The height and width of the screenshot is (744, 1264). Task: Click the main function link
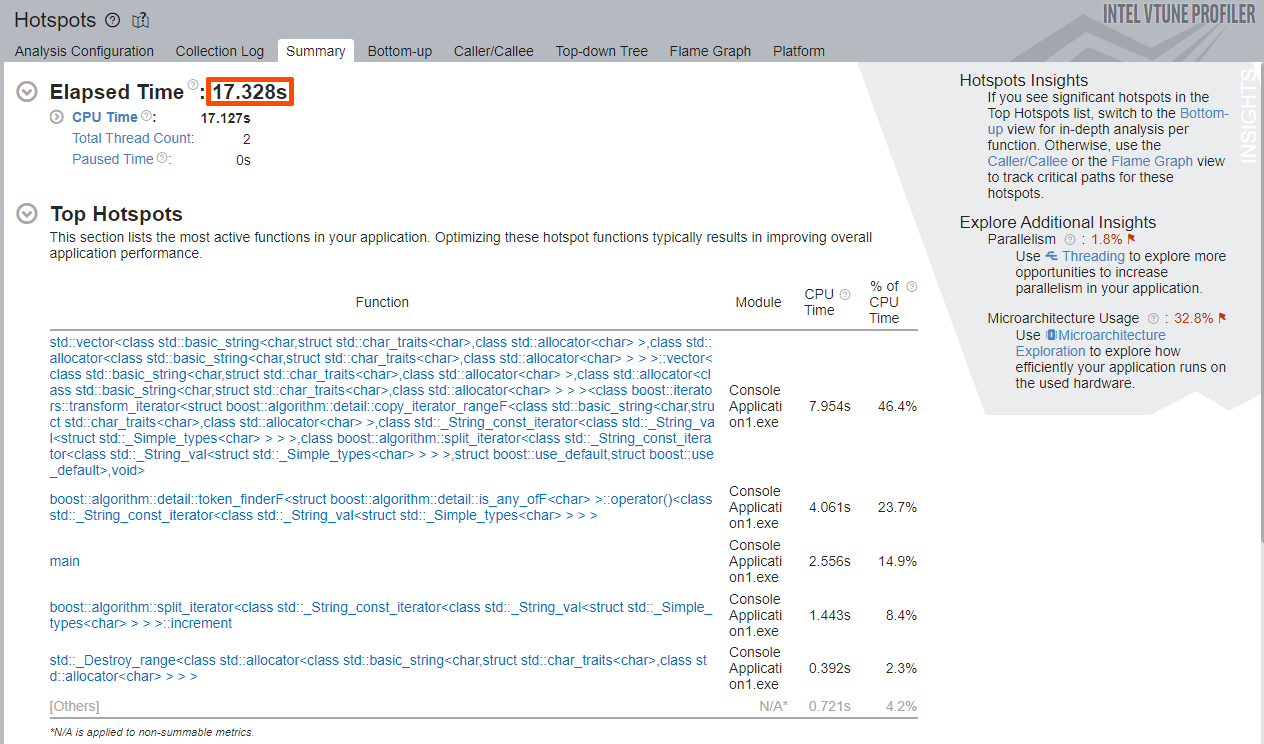pos(65,561)
